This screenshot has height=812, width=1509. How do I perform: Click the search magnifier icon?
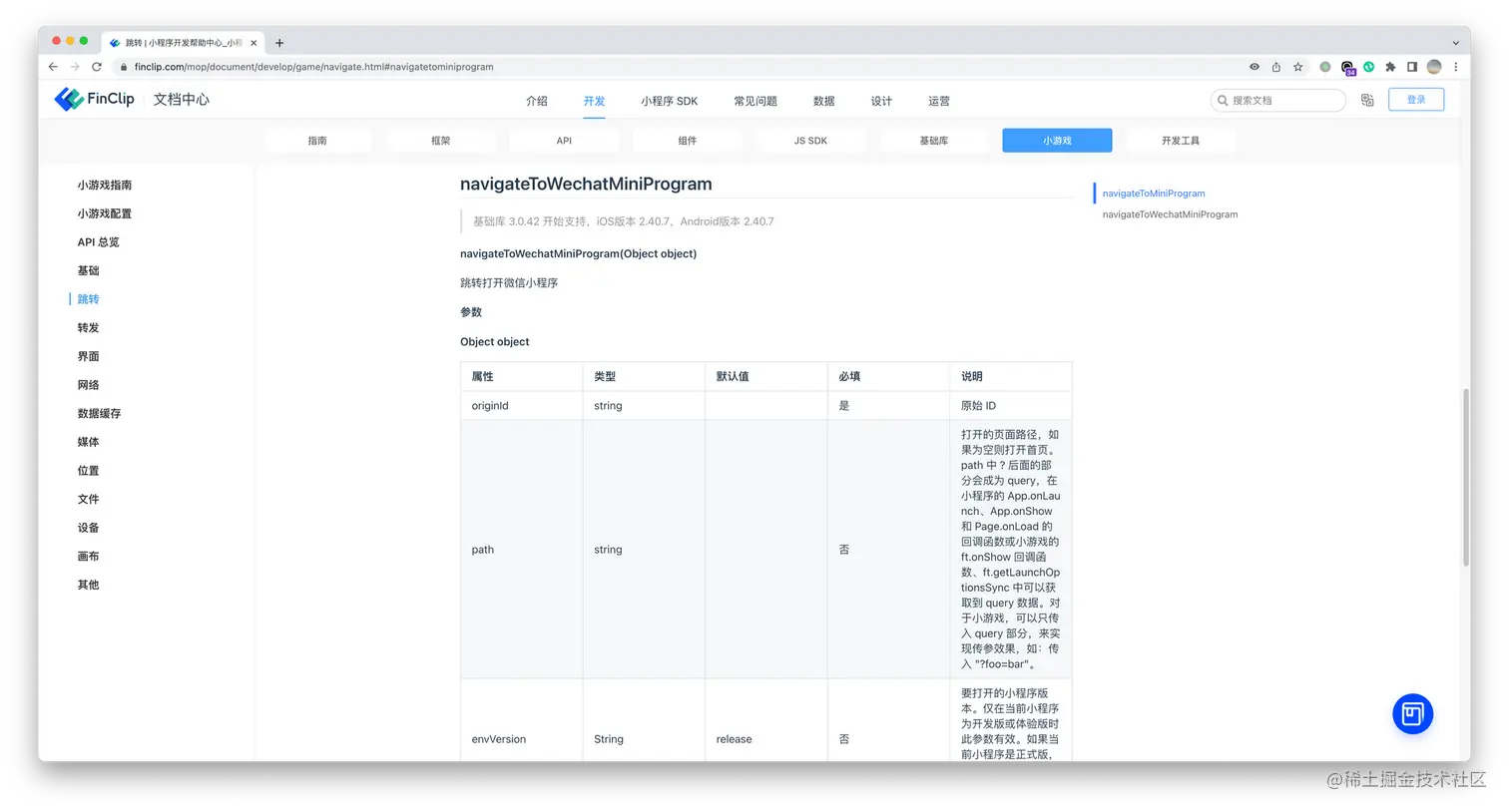click(x=1223, y=100)
